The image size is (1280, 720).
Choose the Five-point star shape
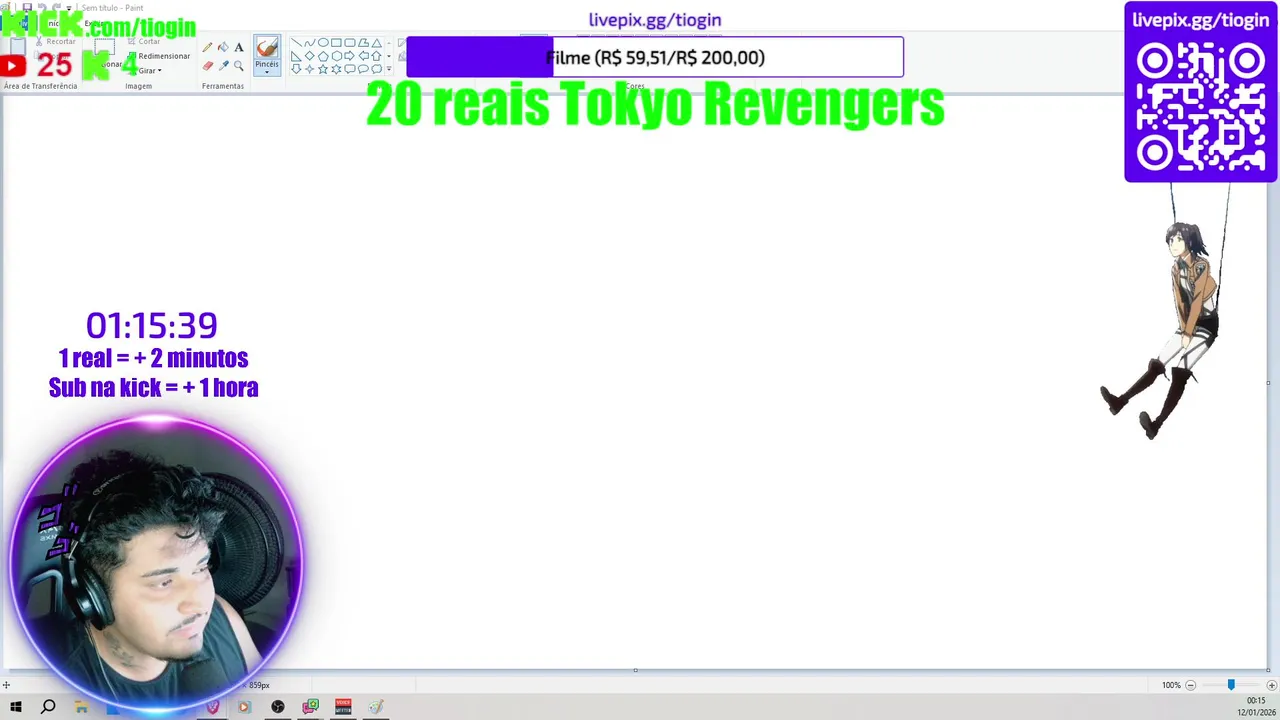coord(323,69)
